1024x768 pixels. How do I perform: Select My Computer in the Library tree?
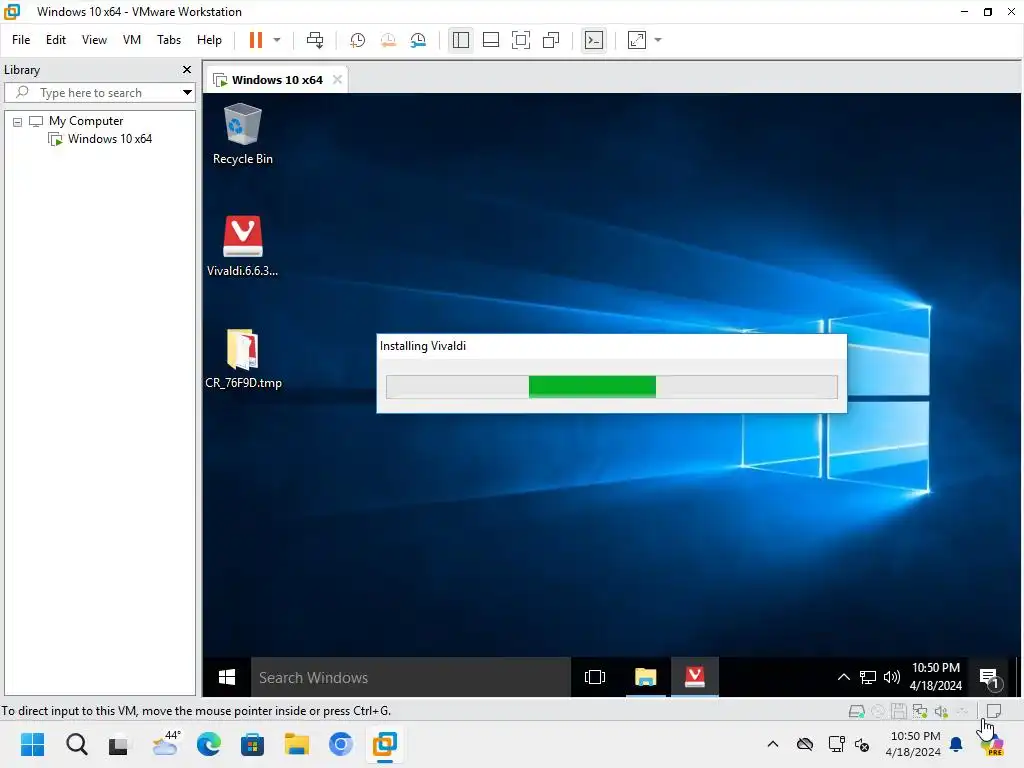pos(86,121)
